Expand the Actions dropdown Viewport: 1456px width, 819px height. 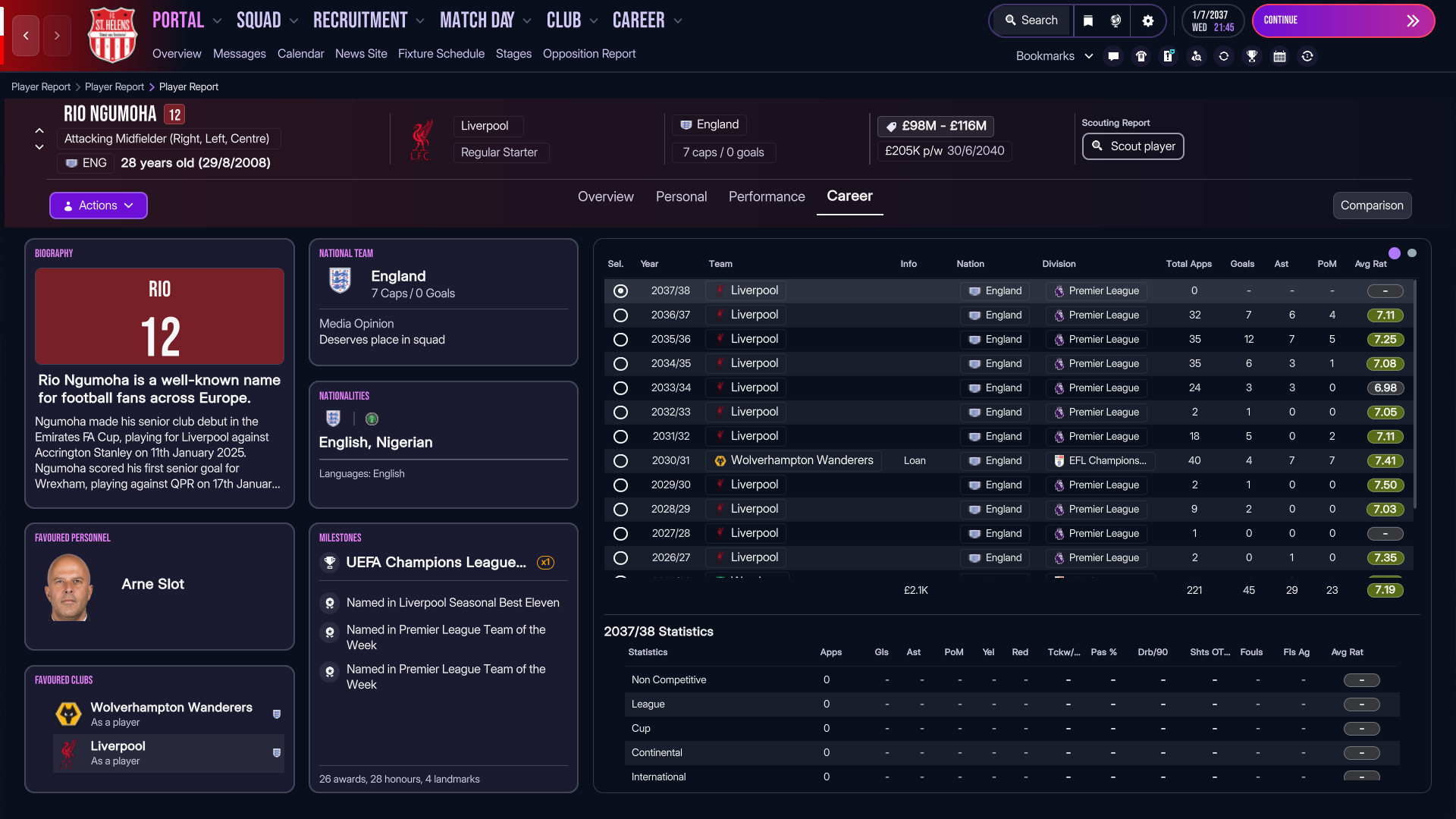99,206
